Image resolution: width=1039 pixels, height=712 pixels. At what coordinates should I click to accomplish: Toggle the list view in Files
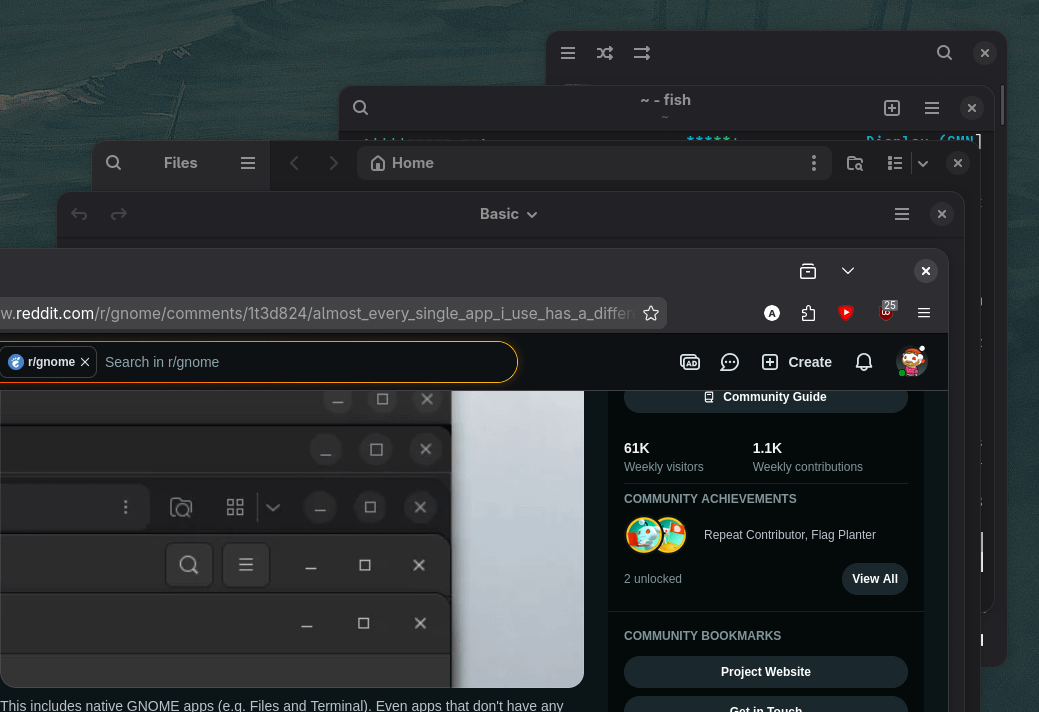pos(895,163)
